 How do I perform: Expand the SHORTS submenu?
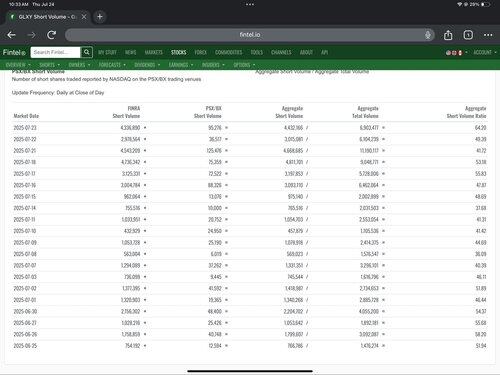click(x=49, y=65)
